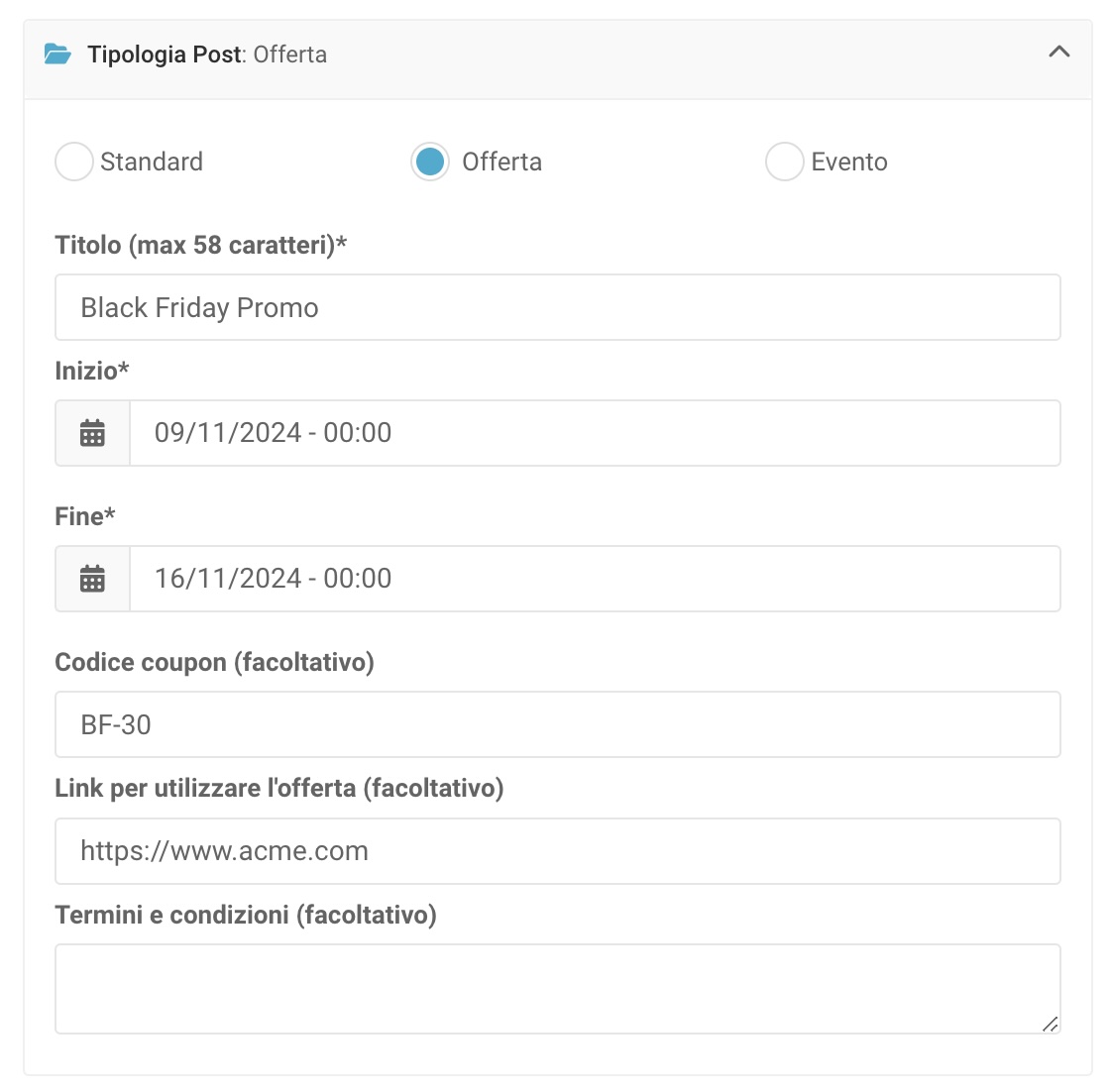1110x1092 pixels.
Task: Select the Standard radio button
Action: pyautogui.click(x=74, y=162)
